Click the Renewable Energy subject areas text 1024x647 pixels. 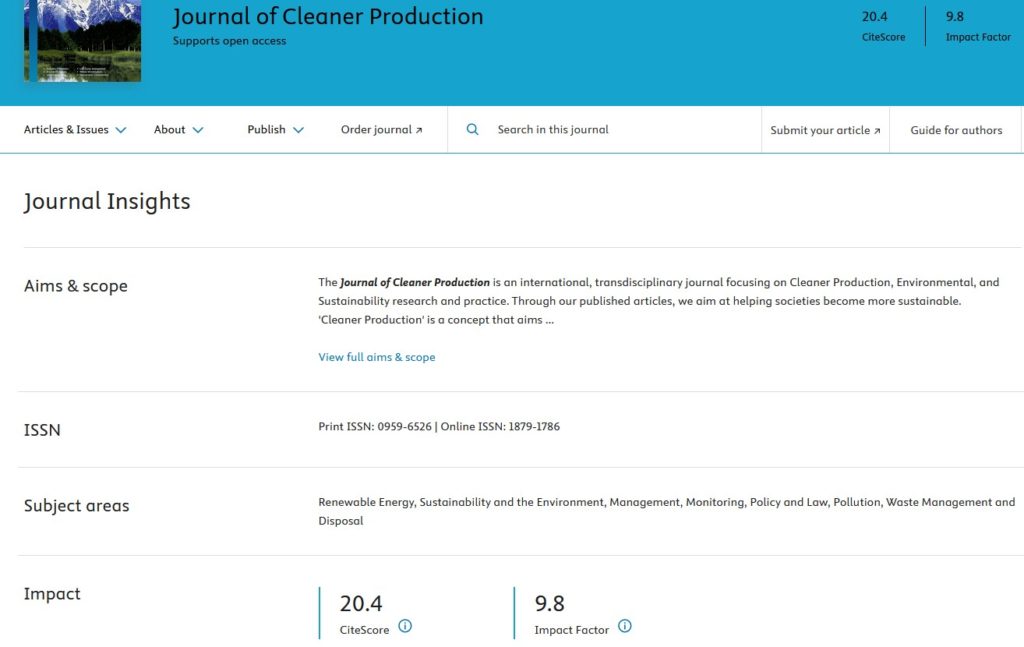coord(667,511)
